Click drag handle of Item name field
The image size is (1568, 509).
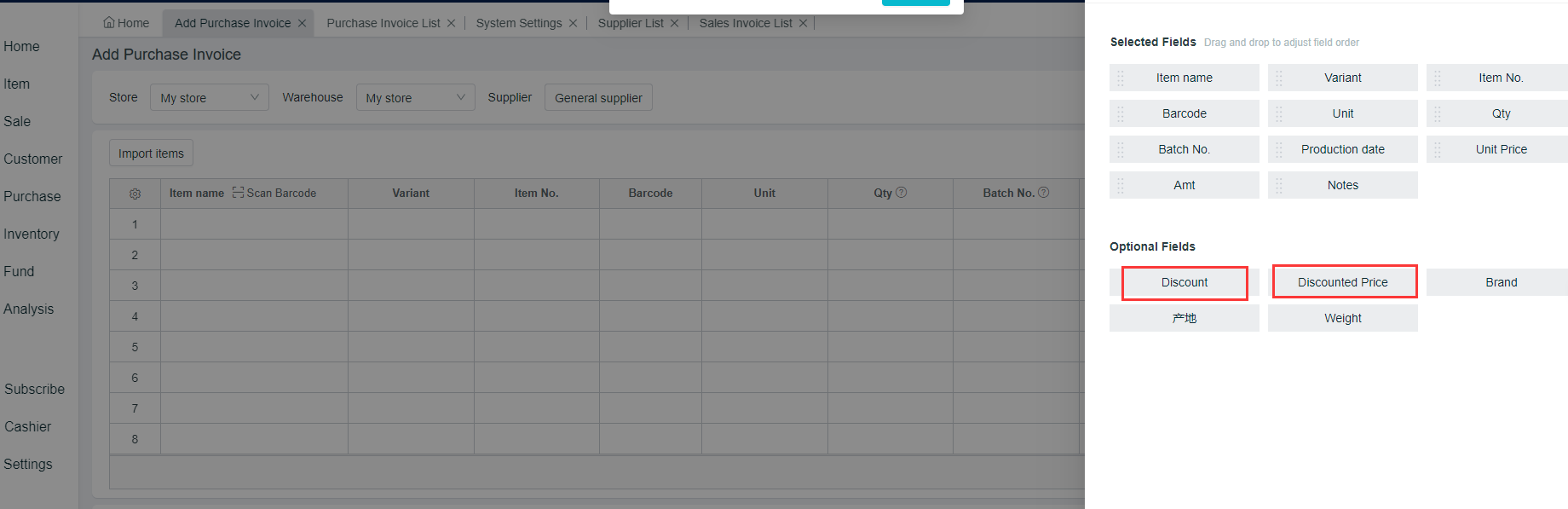click(1121, 78)
